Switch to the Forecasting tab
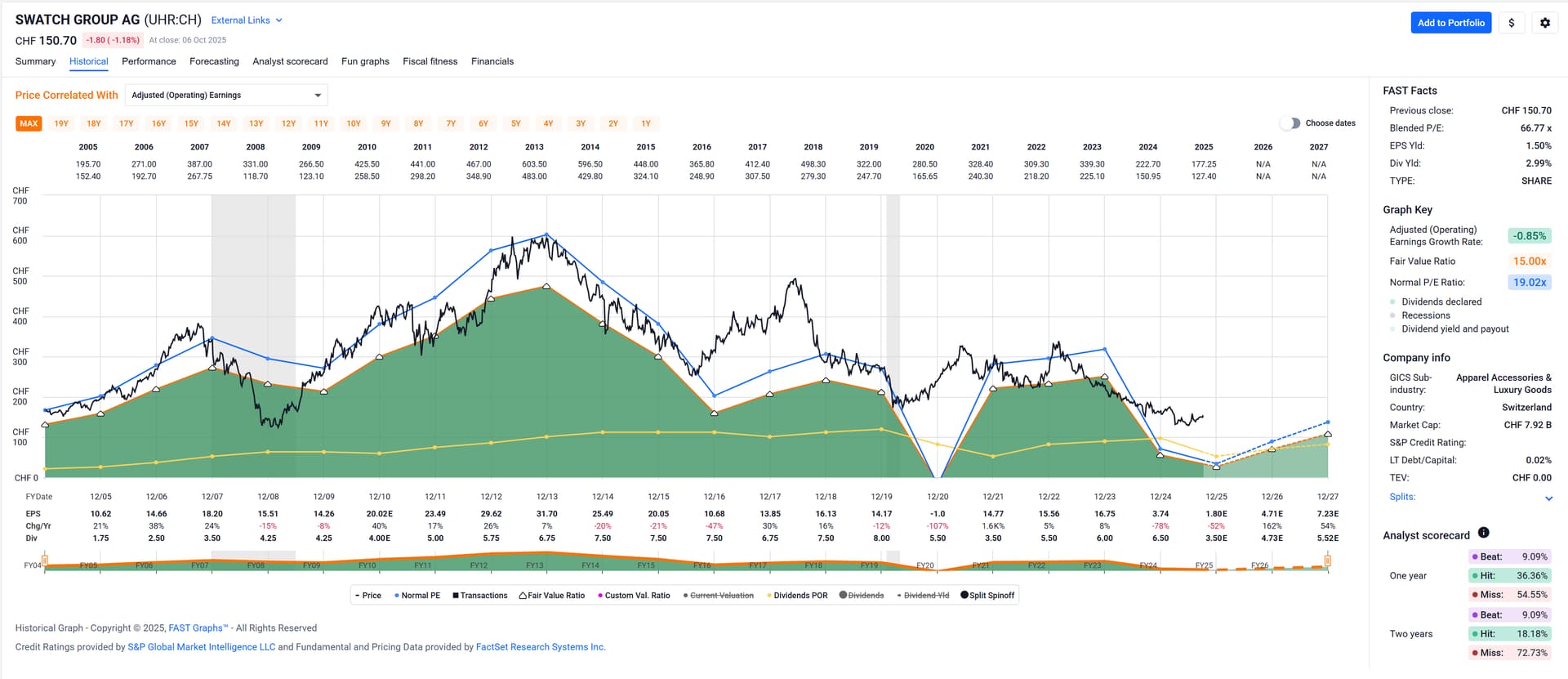 (214, 61)
